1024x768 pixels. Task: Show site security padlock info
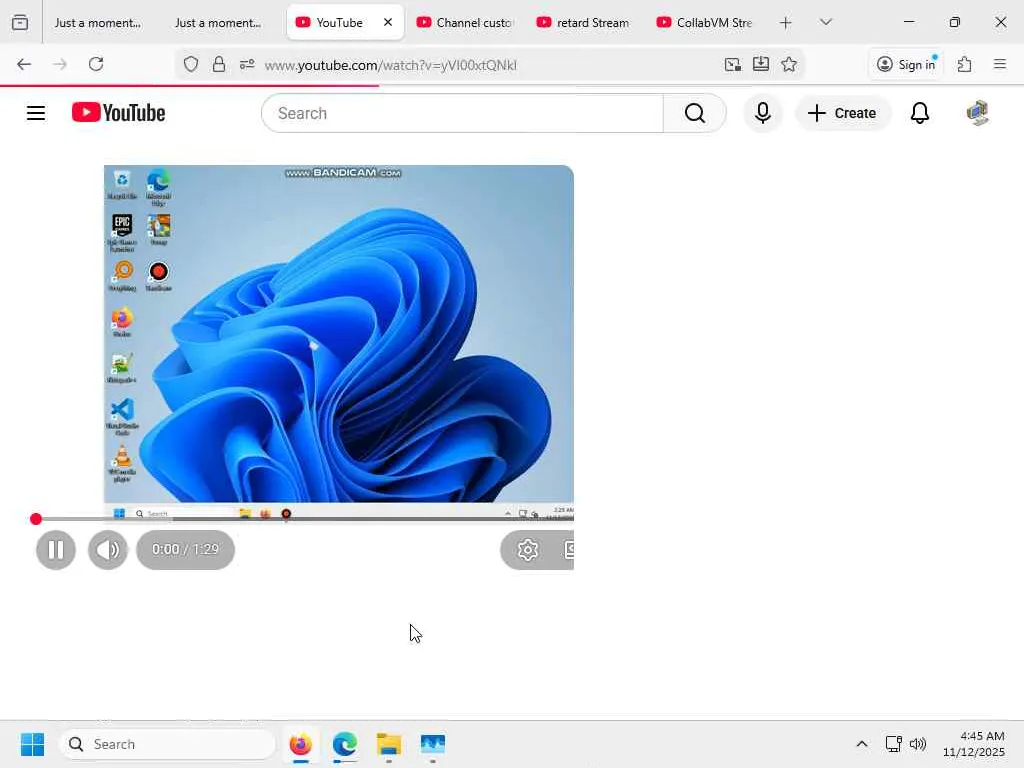(x=219, y=64)
